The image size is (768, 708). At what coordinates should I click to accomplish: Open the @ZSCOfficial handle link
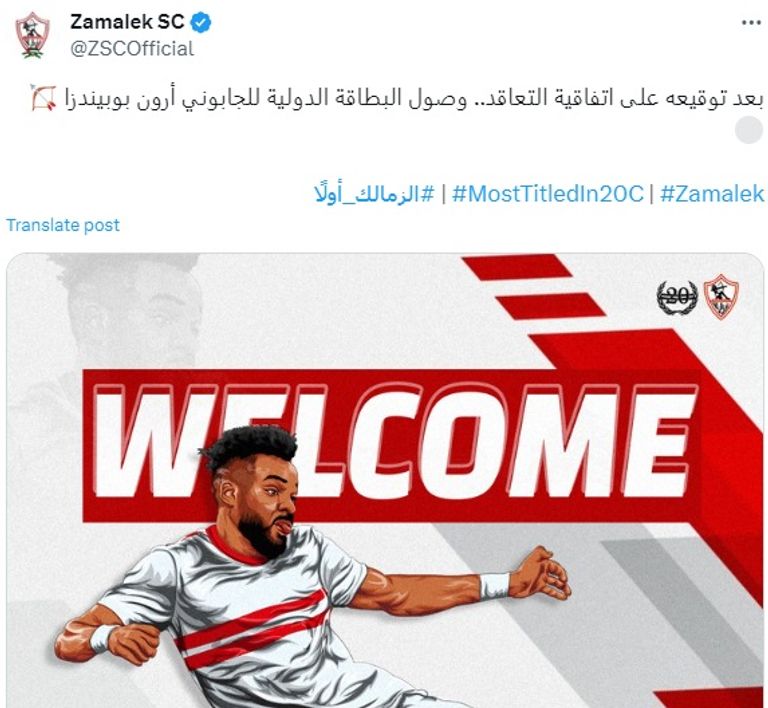coord(132,49)
